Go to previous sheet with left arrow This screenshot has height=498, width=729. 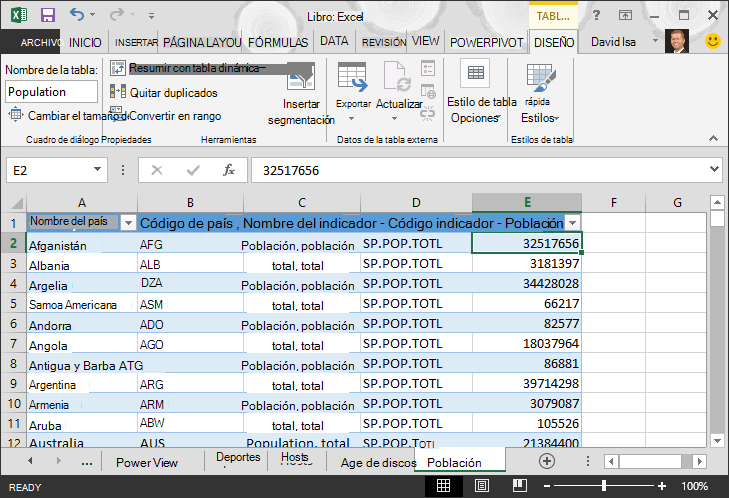point(30,461)
